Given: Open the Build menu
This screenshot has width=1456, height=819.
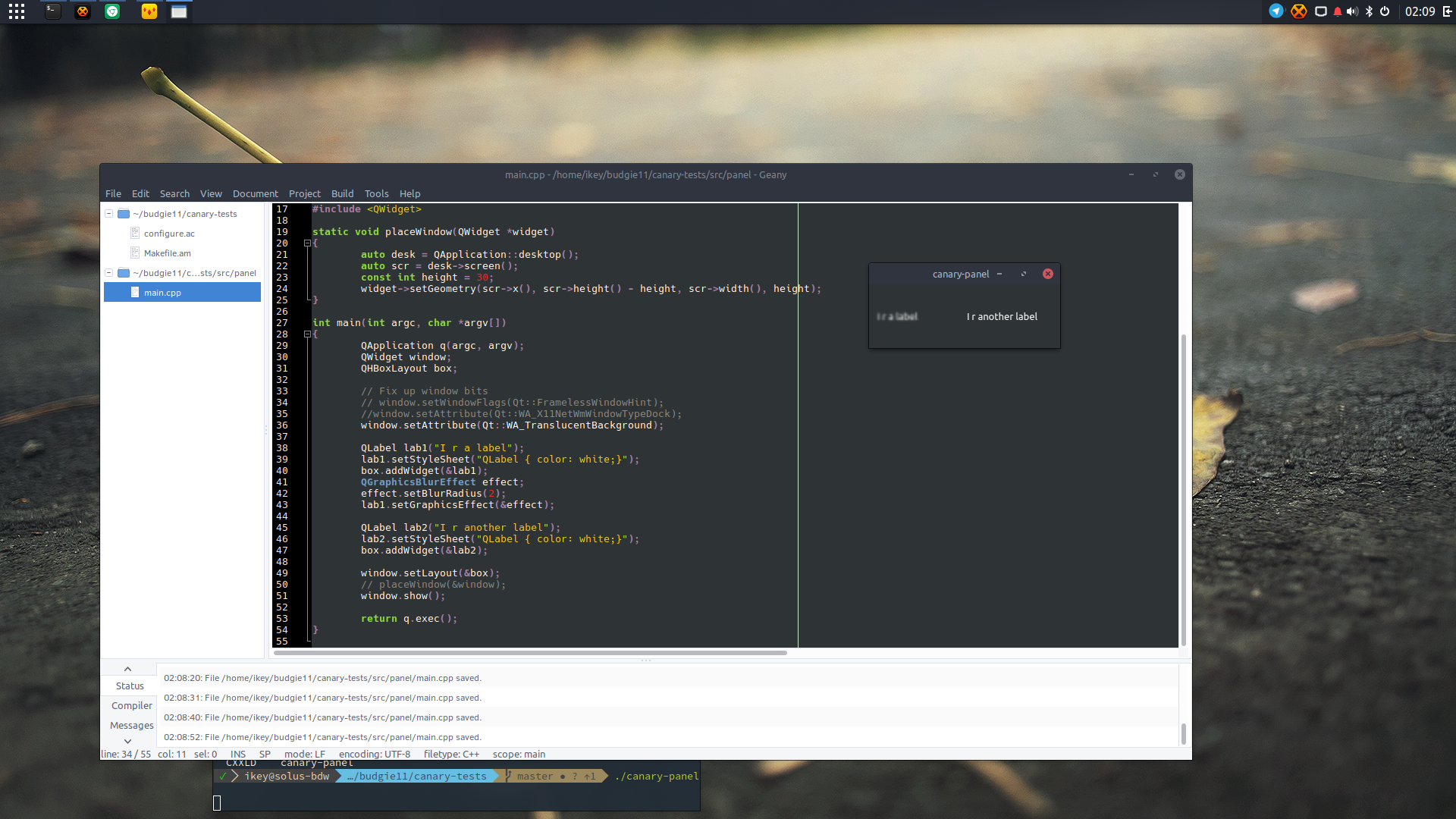Looking at the screenshot, I should coord(342,194).
